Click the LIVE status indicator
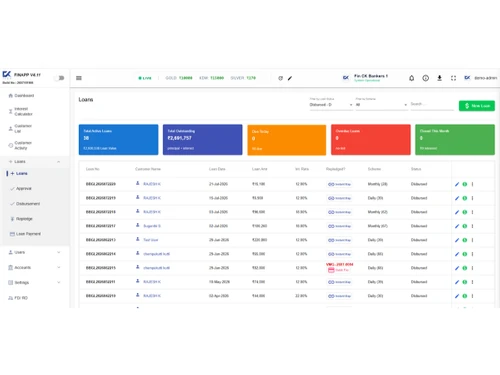Viewport: 500px width, 375px height. point(145,78)
